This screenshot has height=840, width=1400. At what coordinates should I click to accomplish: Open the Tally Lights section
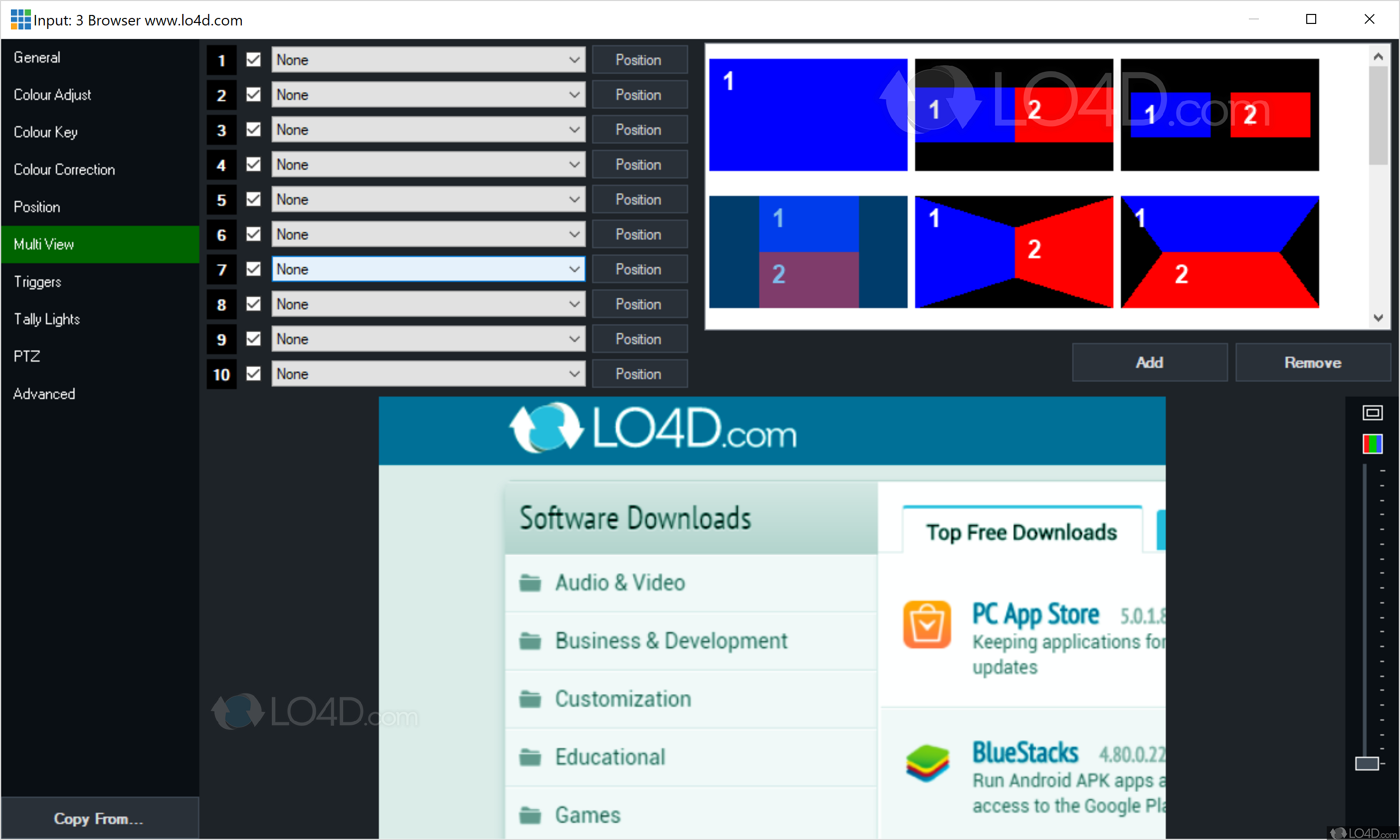pyautogui.click(x=46, y=319)
